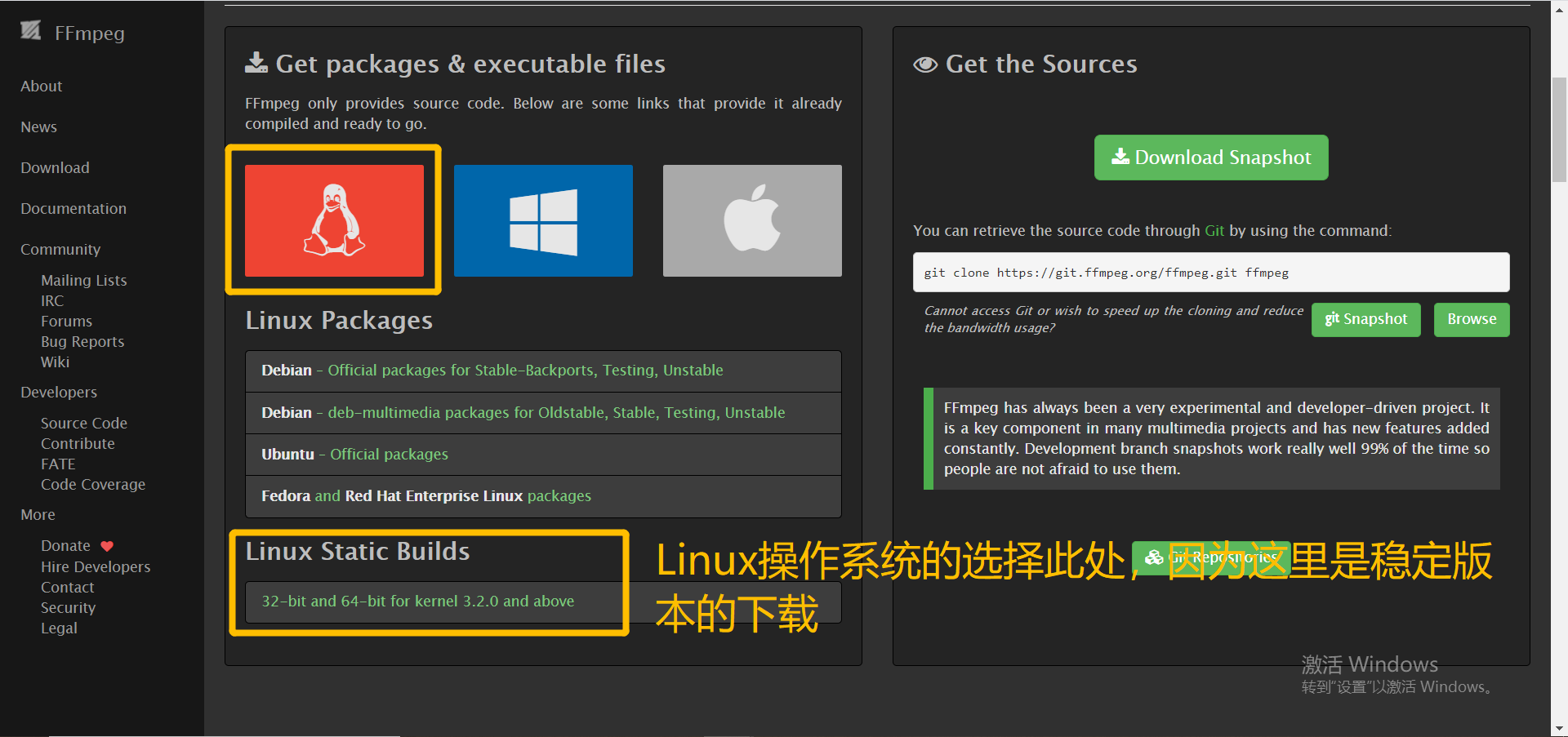Open the Documentation page from the sidebar

pyautogui.click(x=73, y=208)
